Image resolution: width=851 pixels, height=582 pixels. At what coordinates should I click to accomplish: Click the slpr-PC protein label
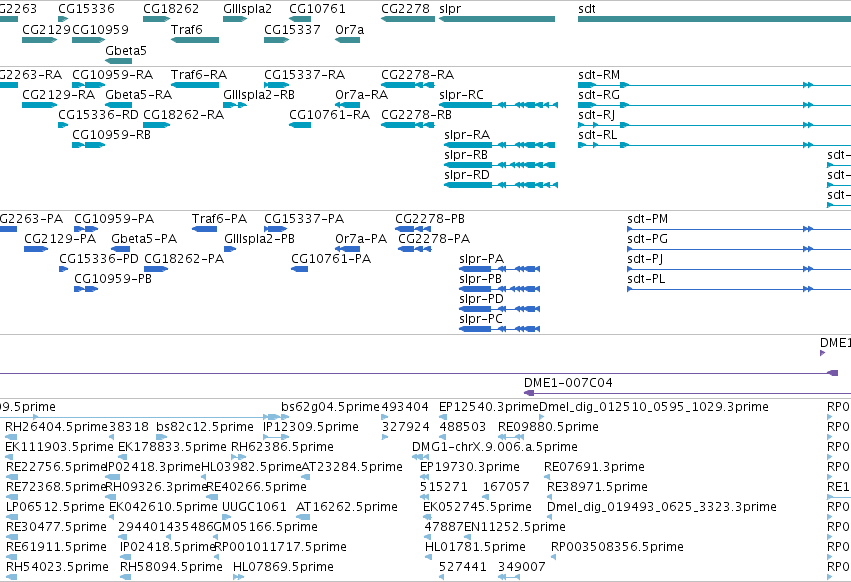click(481, 319)
